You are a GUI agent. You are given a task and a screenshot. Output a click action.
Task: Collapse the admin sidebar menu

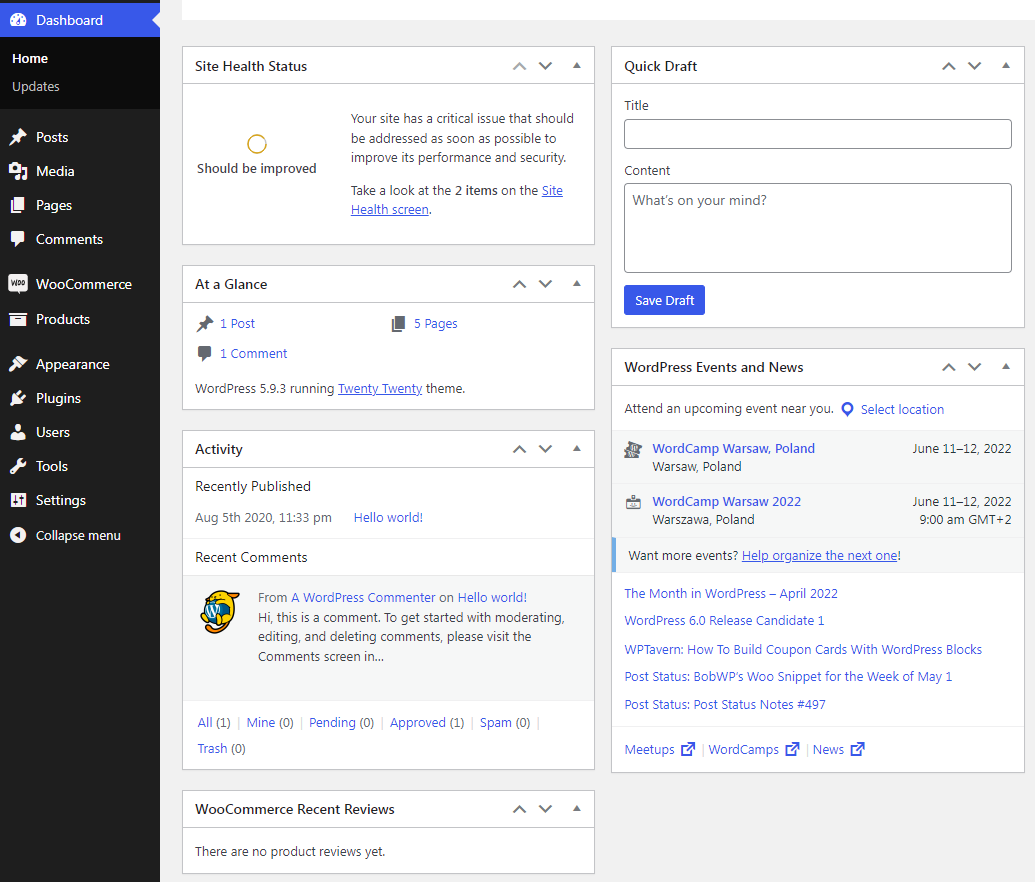[x=77, y=535]
